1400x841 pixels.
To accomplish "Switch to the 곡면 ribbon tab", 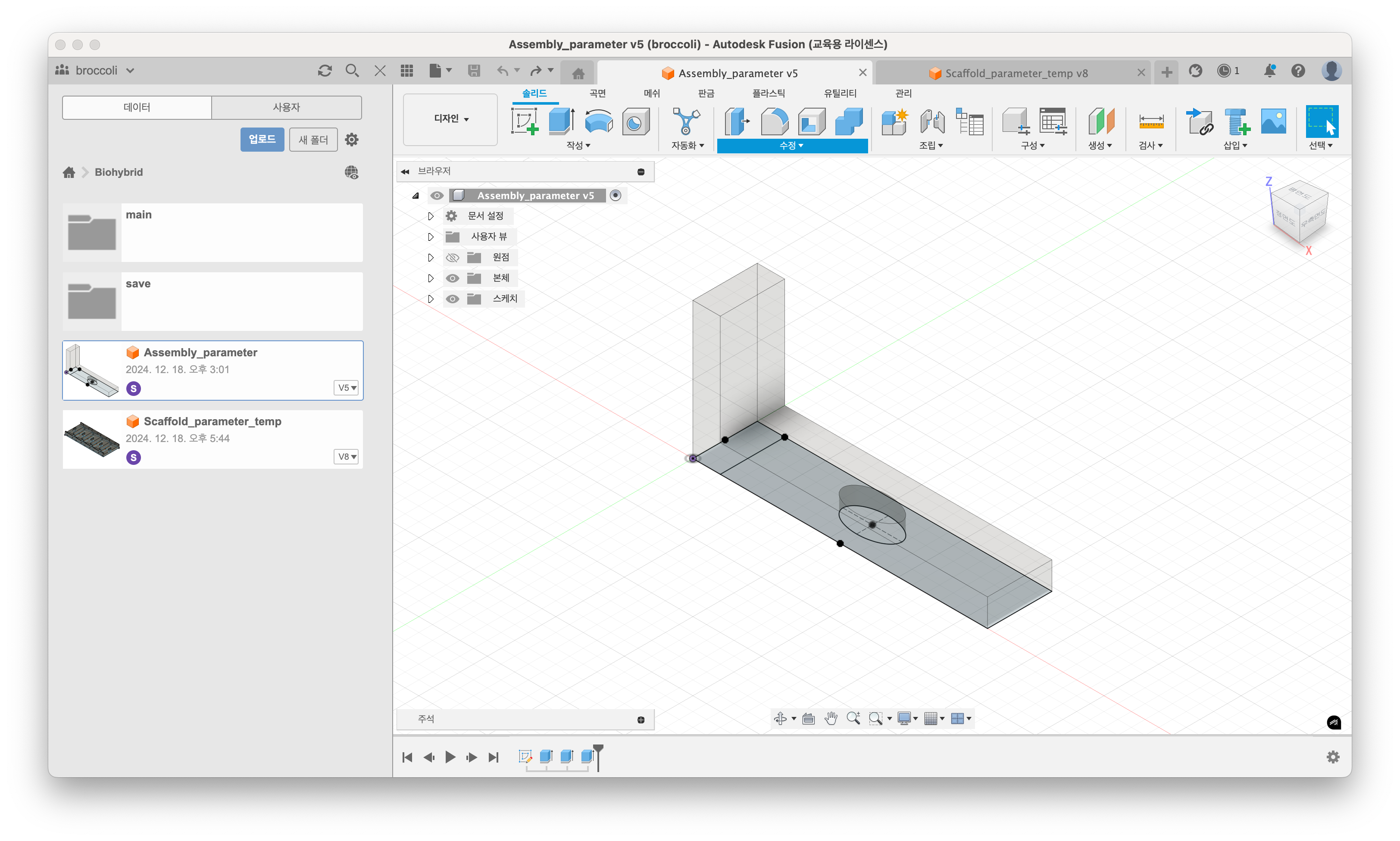I will tap(597, 93).
